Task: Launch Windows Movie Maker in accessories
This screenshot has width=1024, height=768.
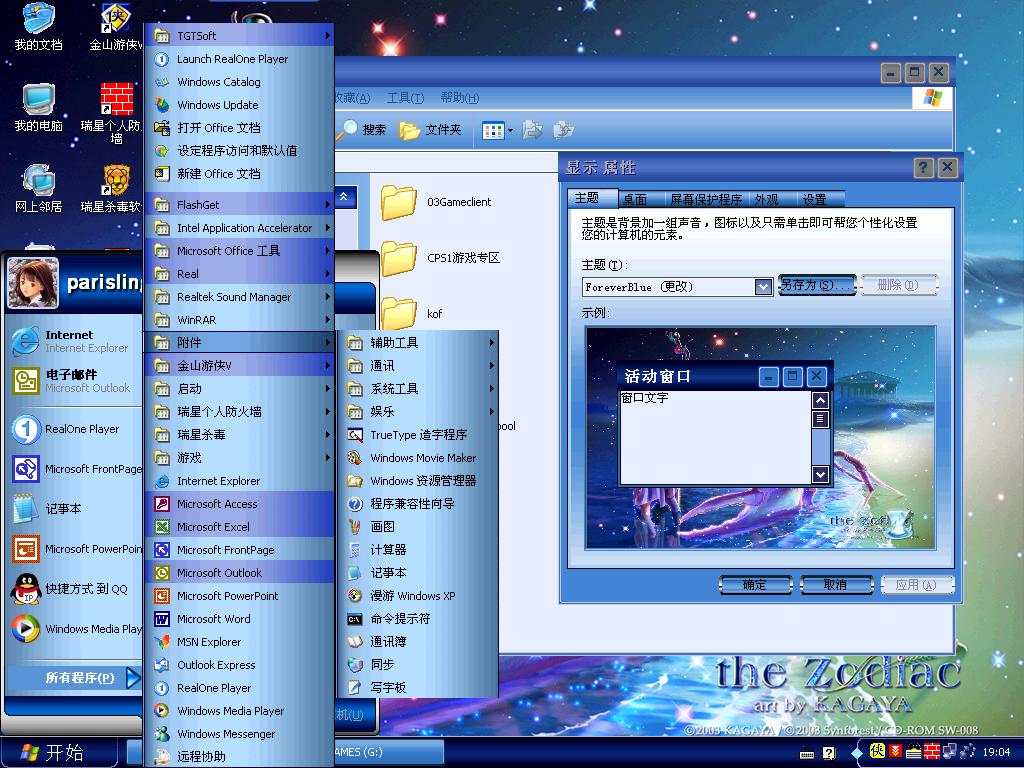Action: pyautogui.click(x=418, y=458)
